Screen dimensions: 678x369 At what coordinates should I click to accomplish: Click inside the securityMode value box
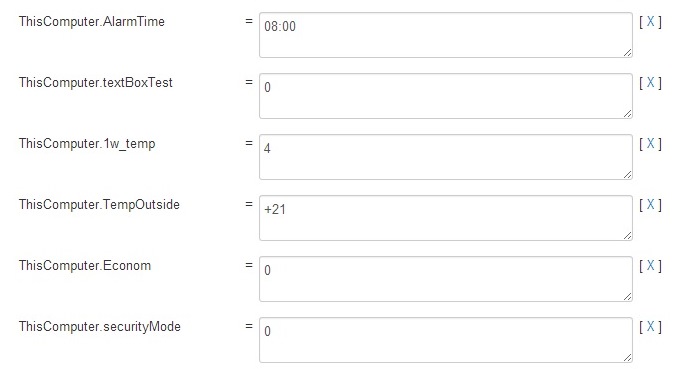click(x=446, y=340)
